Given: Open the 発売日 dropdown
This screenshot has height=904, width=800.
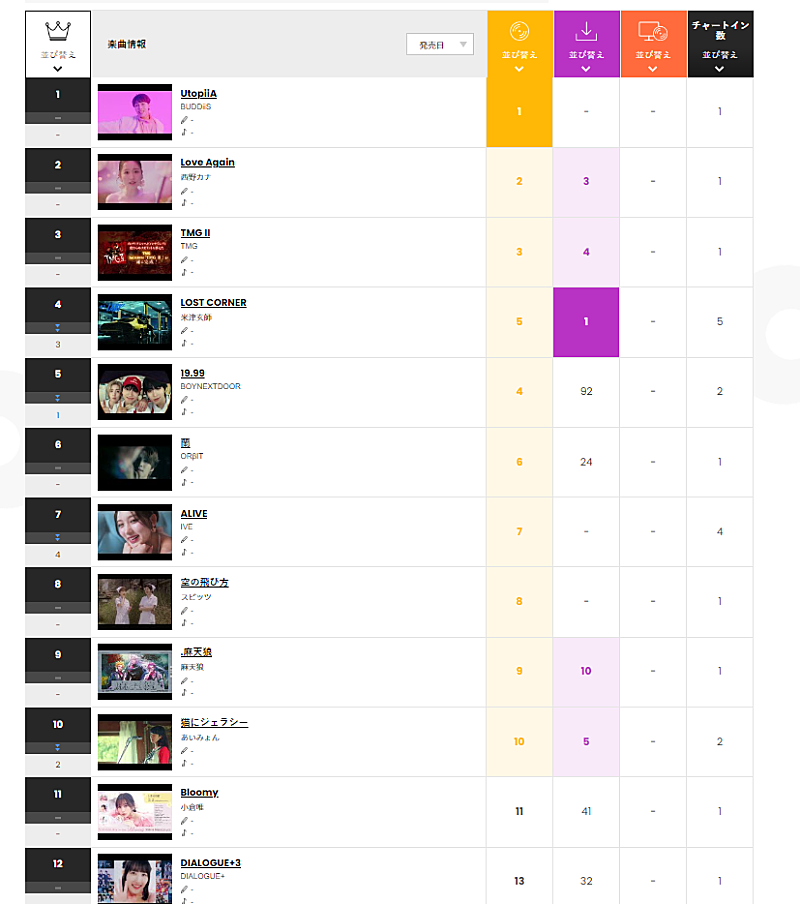Looking at the screenshot, I should pos(440,44).
